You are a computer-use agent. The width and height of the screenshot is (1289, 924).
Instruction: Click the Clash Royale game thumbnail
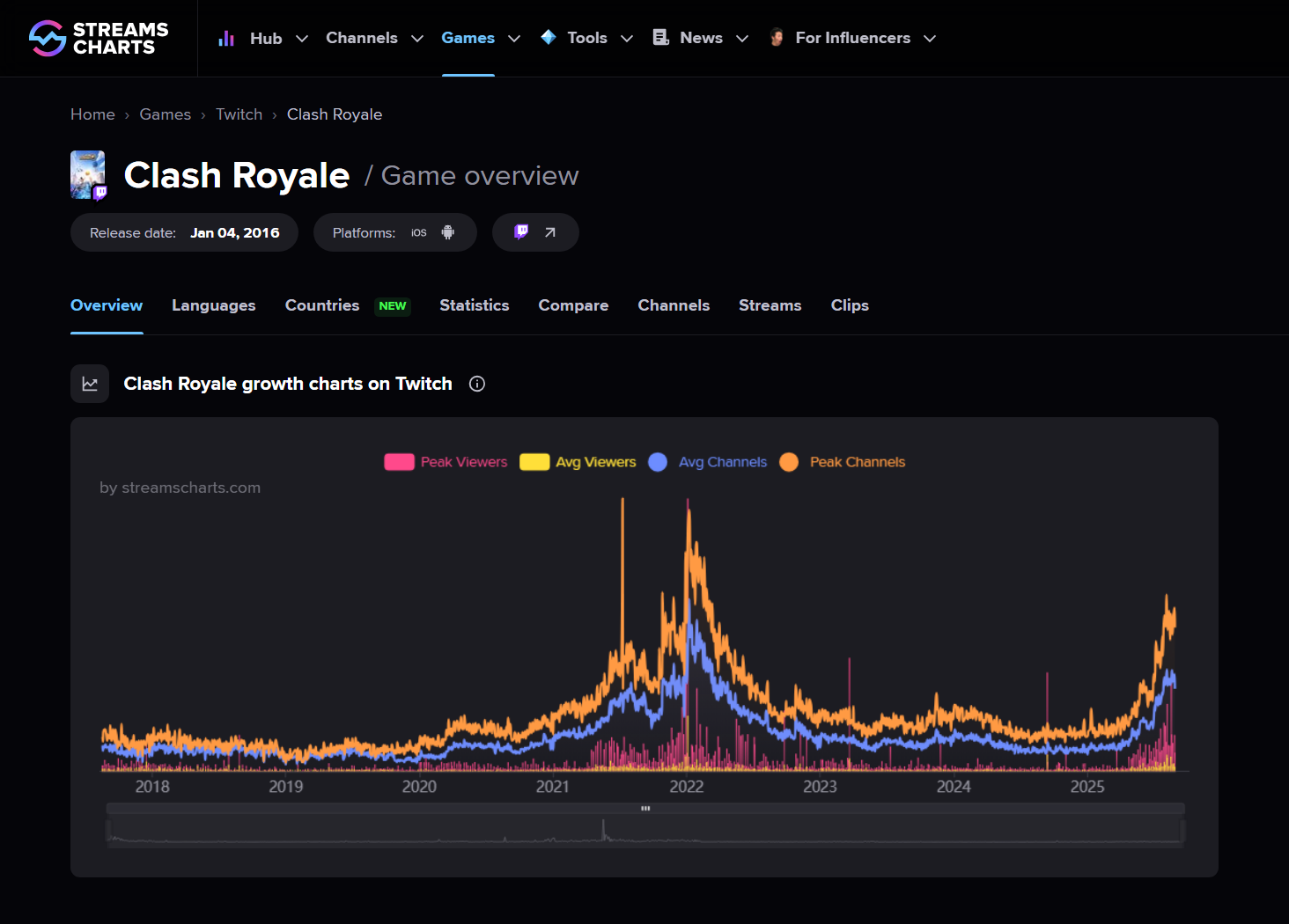coord(88,174)
